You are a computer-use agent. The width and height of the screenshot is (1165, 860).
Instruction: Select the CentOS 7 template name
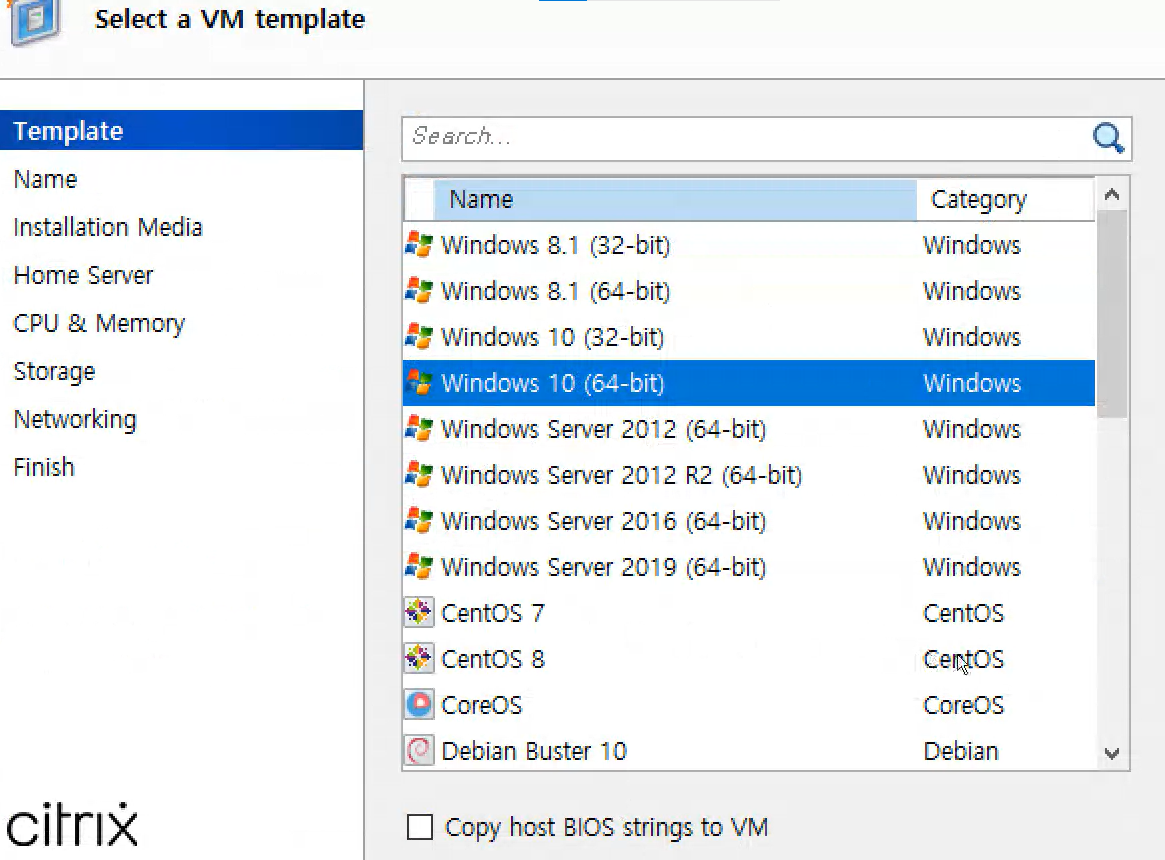click(493, 613)
